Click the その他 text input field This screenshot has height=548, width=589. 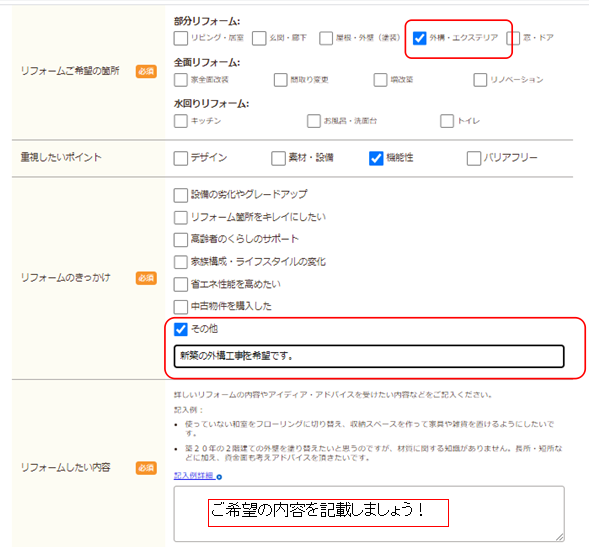(369, 356)
